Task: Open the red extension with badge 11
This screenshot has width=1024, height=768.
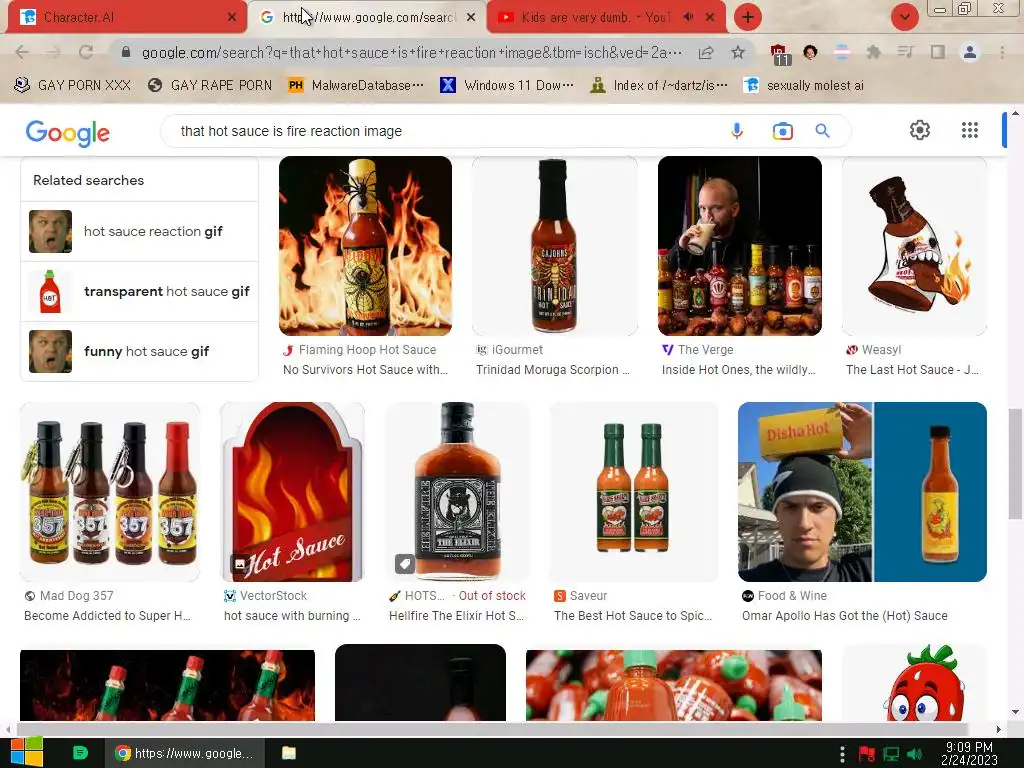Action: click(x=779, y=54)
